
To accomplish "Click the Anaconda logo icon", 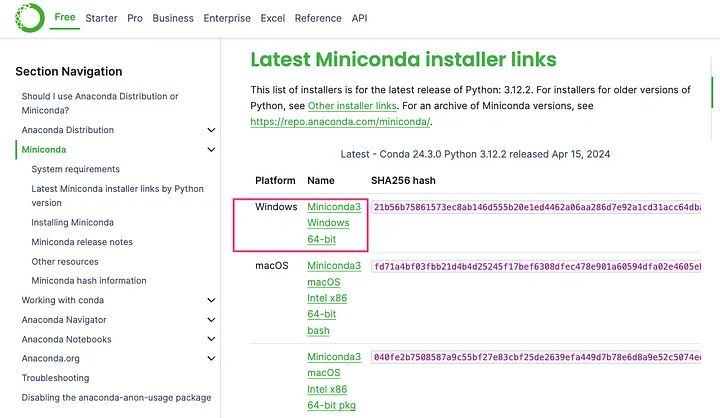I will (x=29, y=18).
